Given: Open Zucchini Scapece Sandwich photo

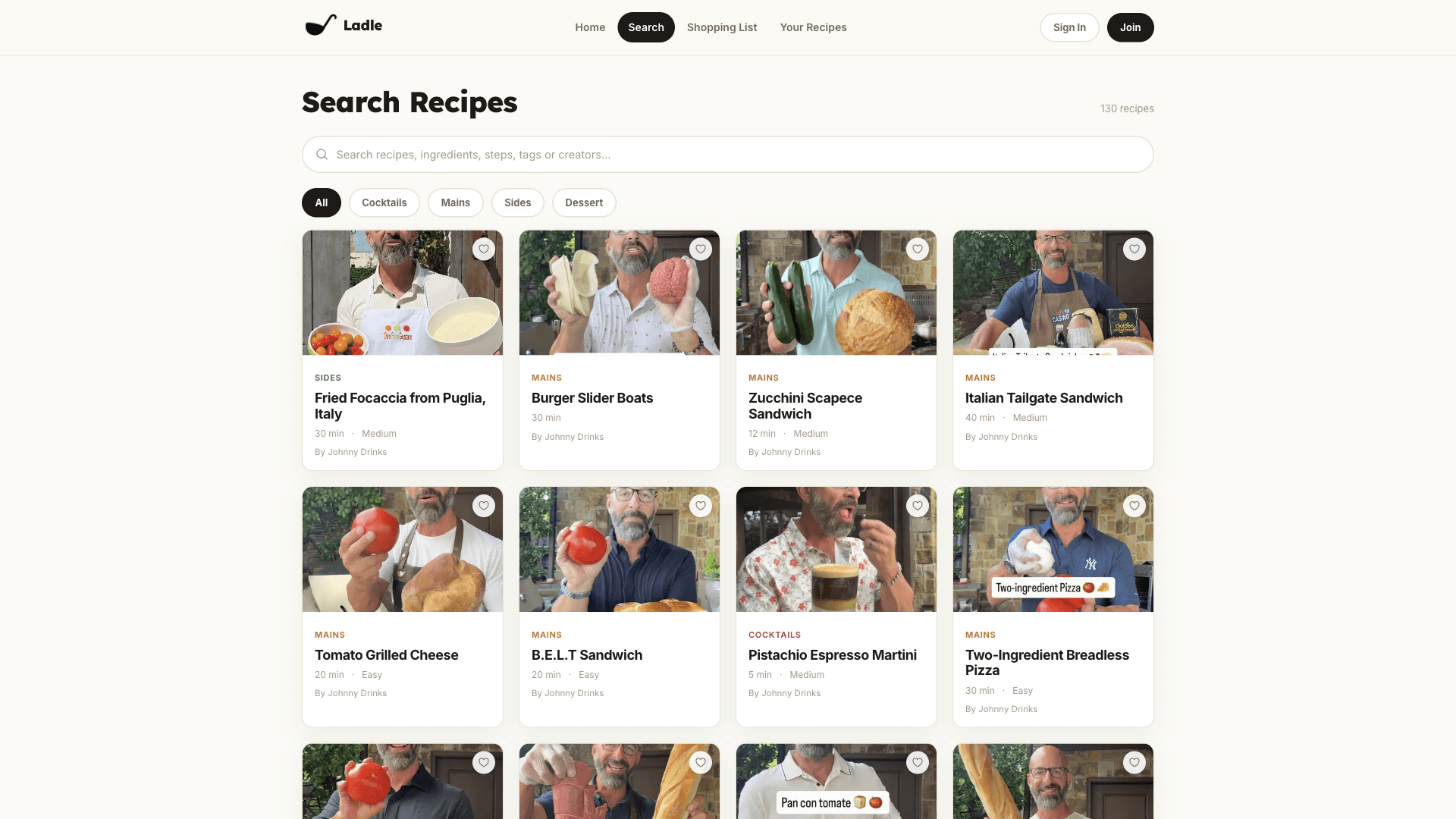Looking at the screenshot, I should pyautogui.click(x=836, y=293).
